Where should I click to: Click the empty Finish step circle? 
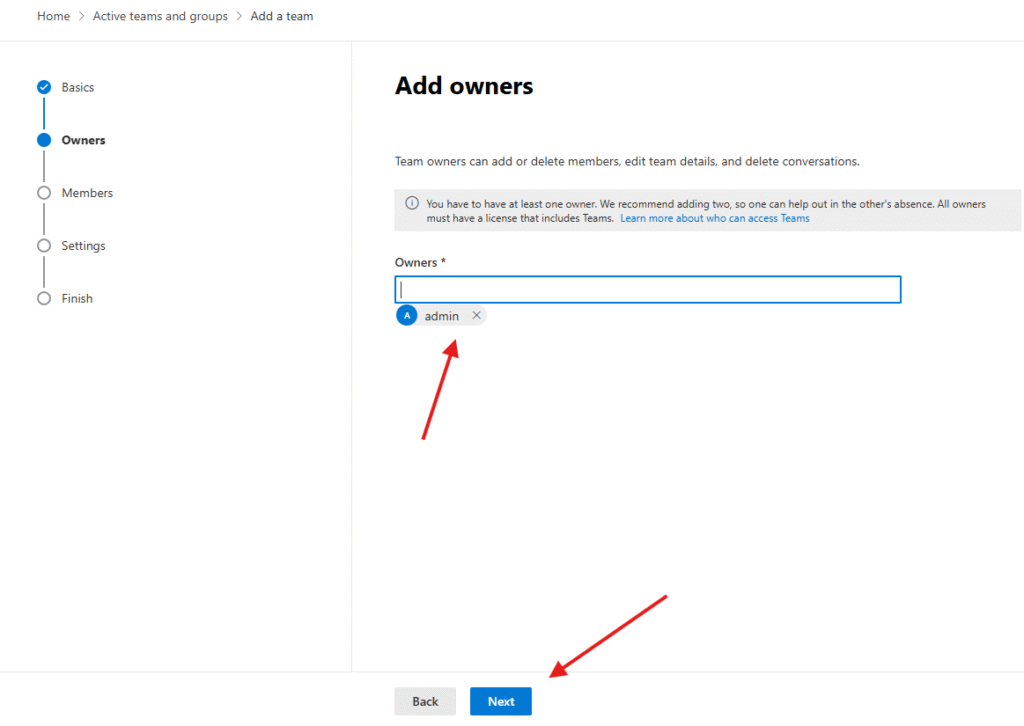(44, 299)
